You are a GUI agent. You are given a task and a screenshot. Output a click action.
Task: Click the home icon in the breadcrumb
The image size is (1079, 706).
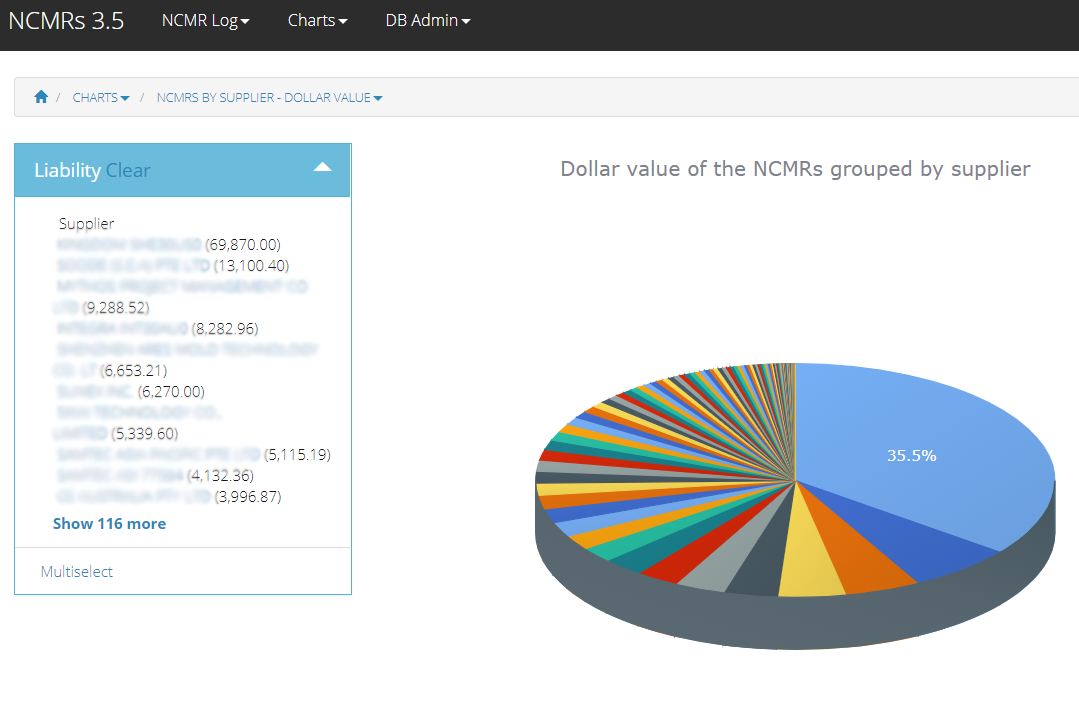pyautogui.click(x=40, y=96)
